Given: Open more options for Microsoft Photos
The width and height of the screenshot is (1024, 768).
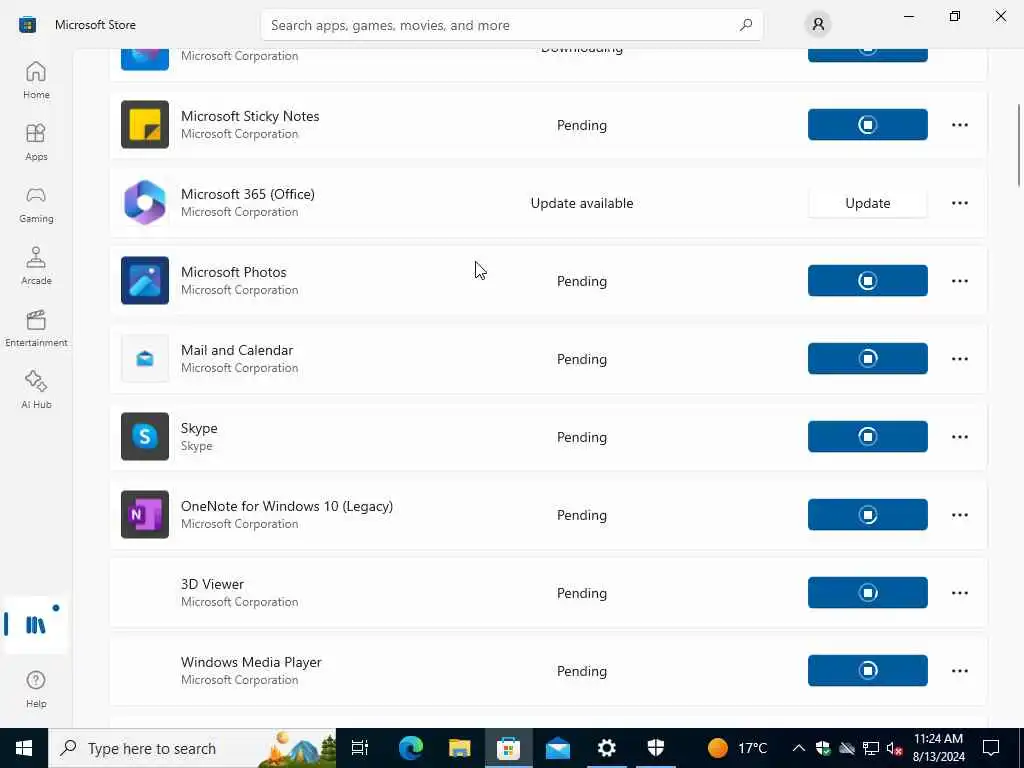Looking at the screenshot, I should [x=959, y=281].
